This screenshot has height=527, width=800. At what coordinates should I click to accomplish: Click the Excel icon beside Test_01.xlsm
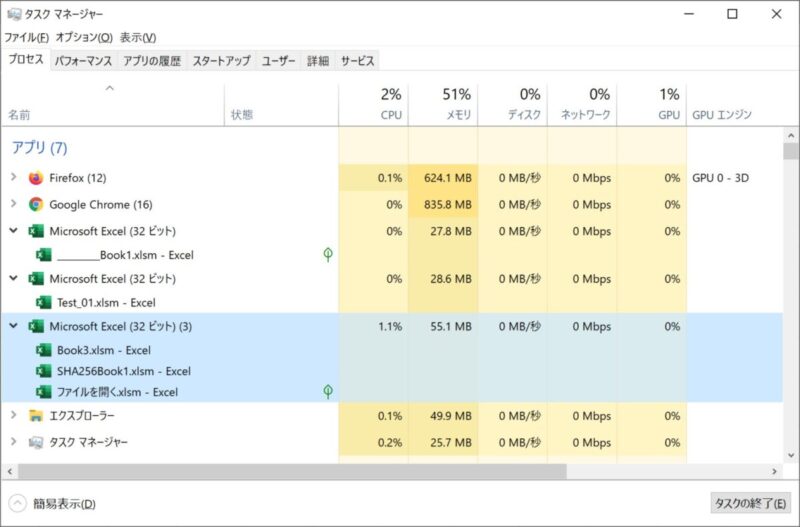coord(44,303)
